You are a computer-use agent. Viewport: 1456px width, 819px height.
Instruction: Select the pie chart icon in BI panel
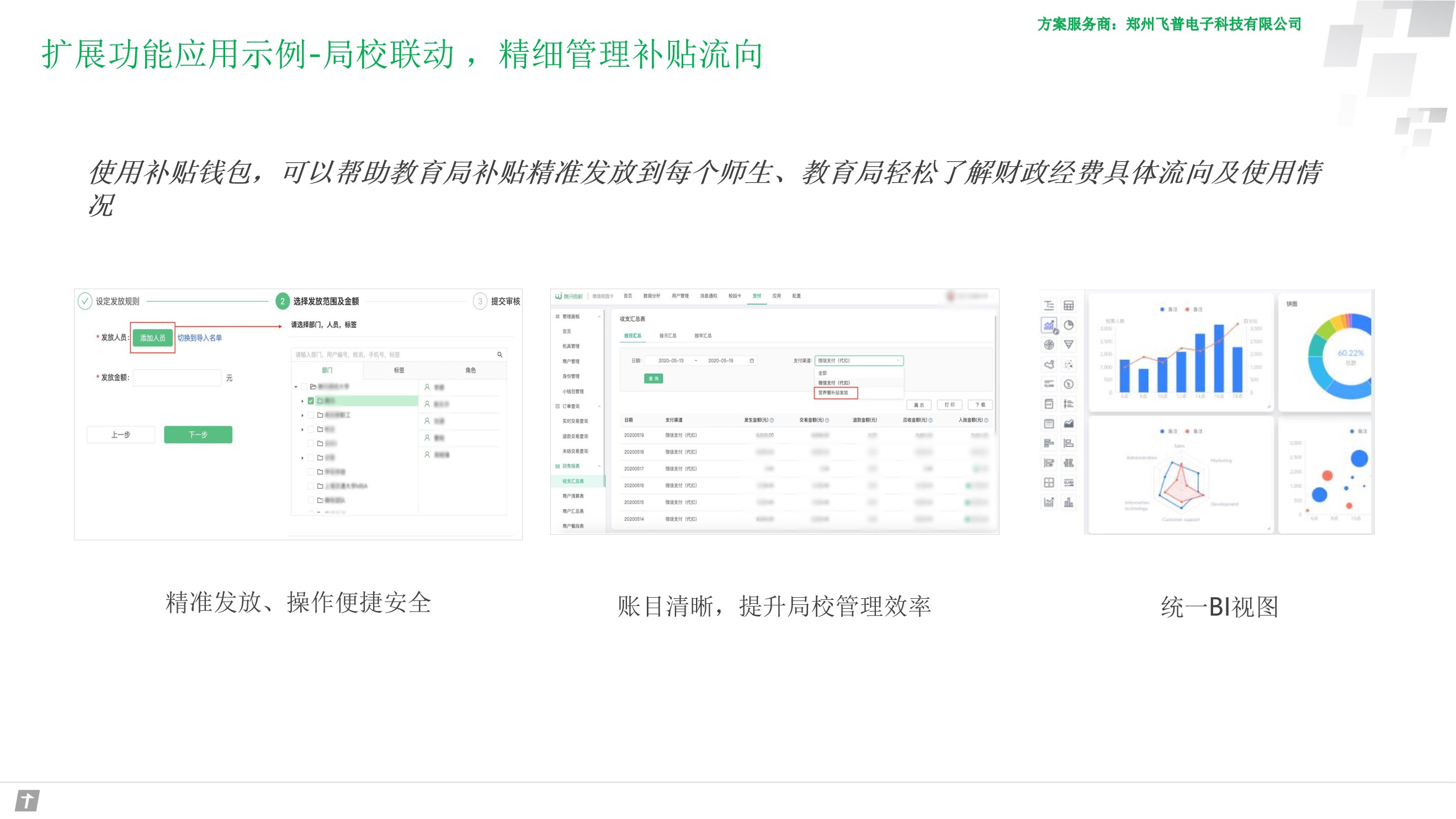tap(1068, 325)
